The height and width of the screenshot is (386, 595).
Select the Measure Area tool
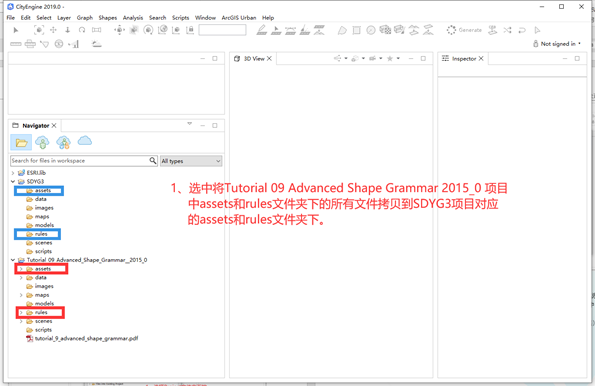pos(30,44)
